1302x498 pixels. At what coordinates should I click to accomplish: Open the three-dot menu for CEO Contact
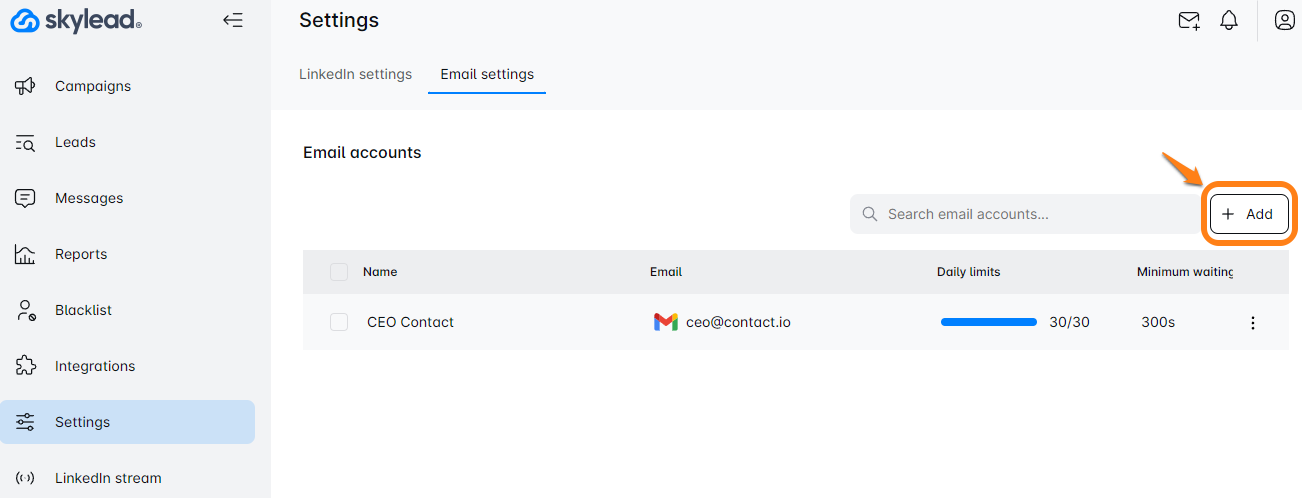[x=1252, y=323]
